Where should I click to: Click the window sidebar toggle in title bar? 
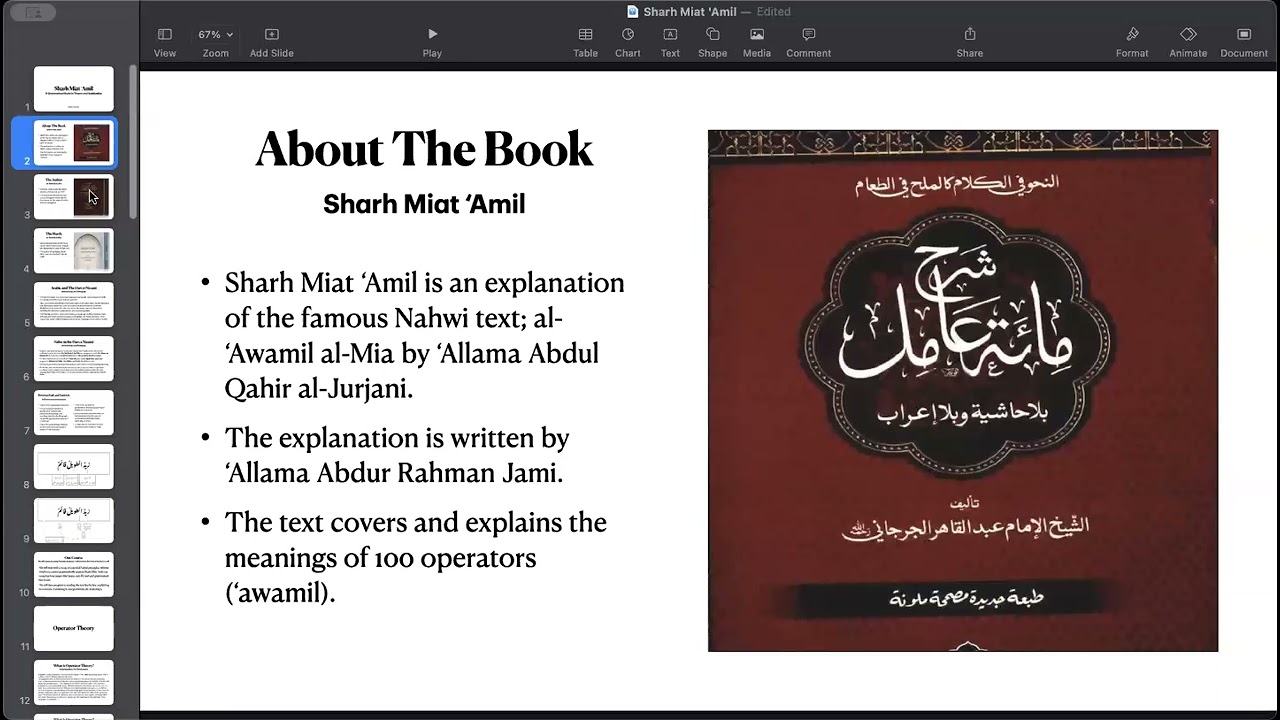coord(33,13)
